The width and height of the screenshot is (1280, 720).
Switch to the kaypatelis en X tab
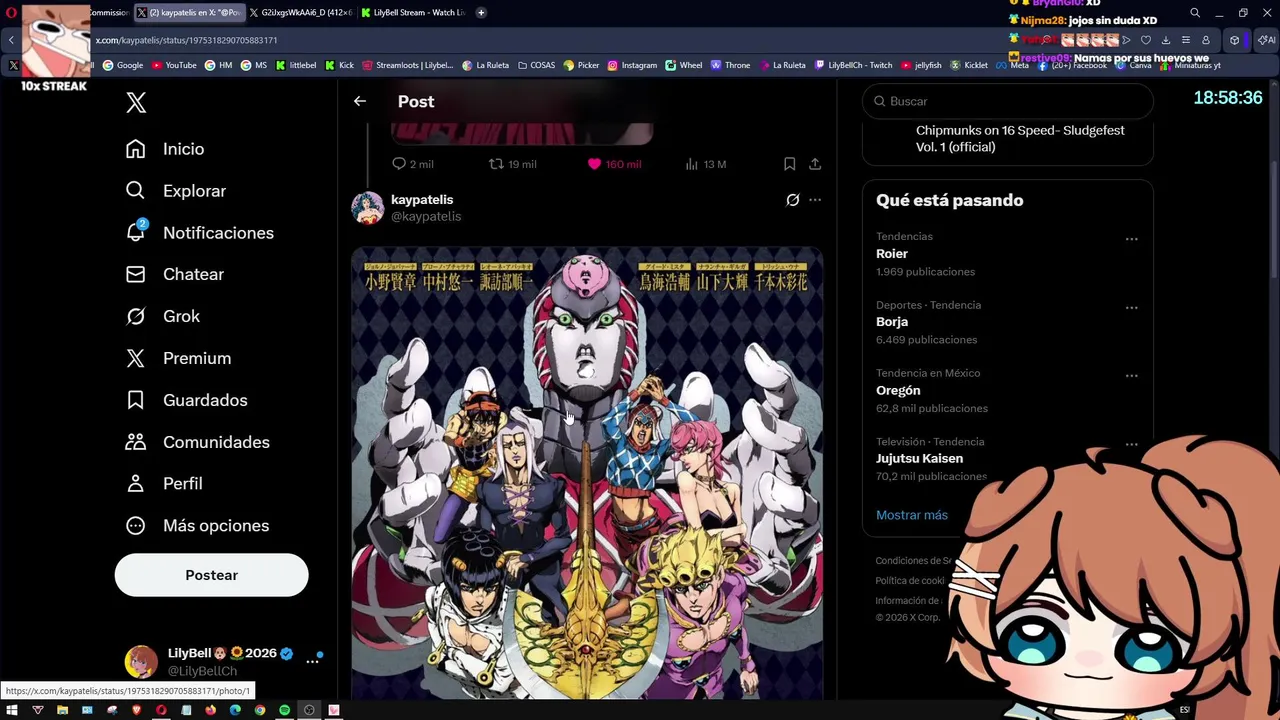(x=189, y=12)
